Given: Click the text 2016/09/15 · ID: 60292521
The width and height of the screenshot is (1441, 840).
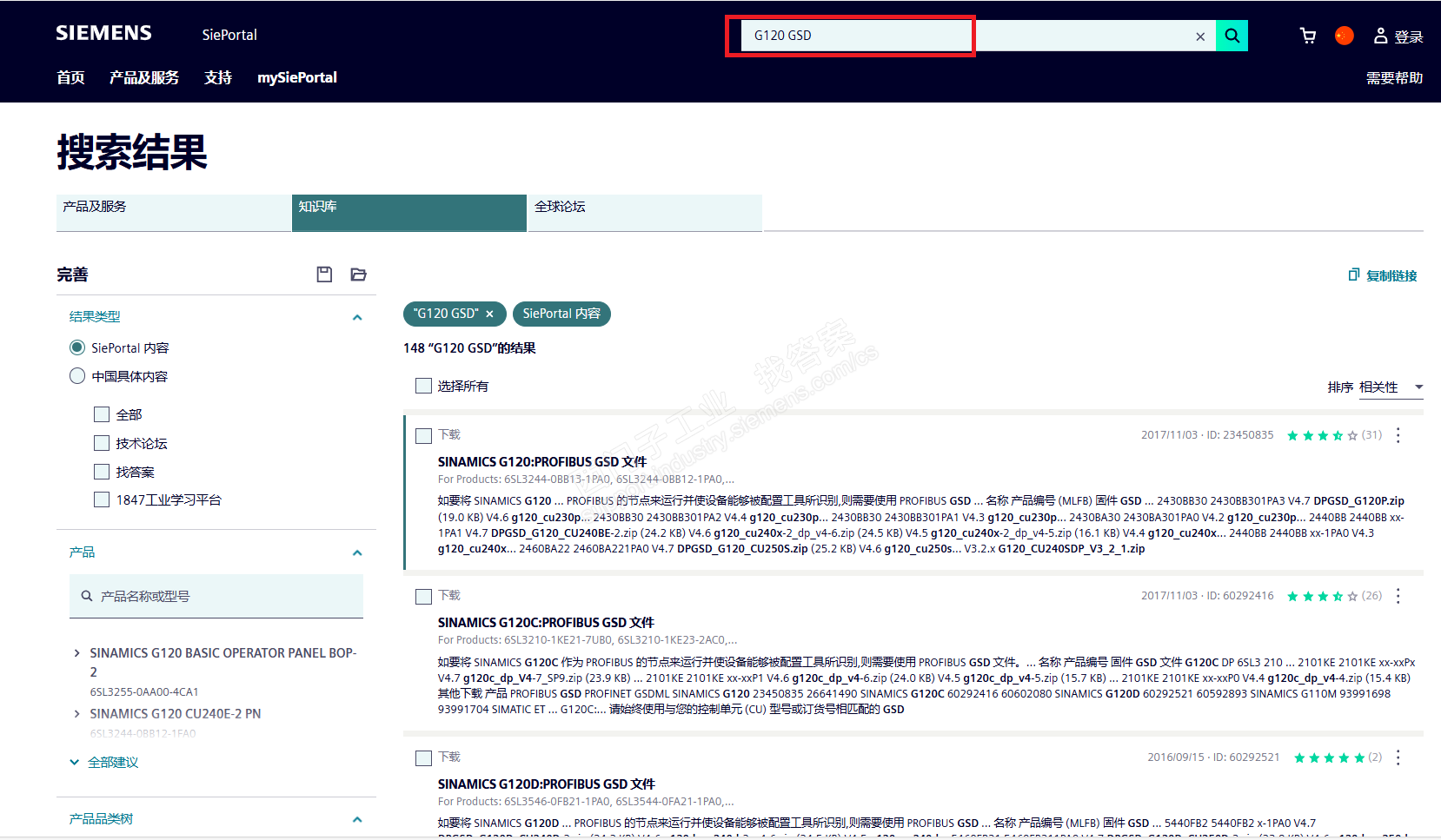Looking at the screenshot, I should [1213, 757].
